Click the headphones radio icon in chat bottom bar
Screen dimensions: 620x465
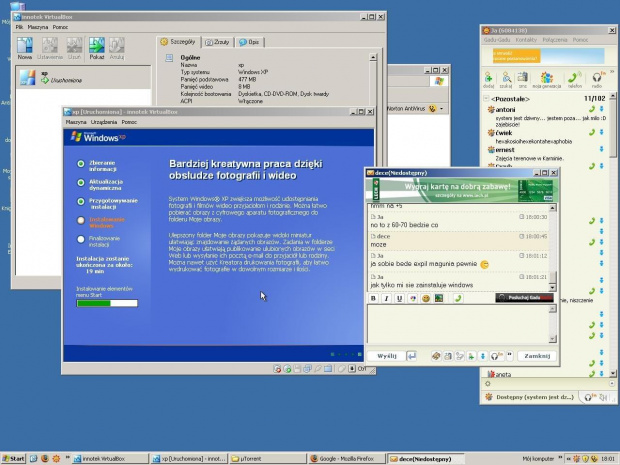(x=495, y=356)
